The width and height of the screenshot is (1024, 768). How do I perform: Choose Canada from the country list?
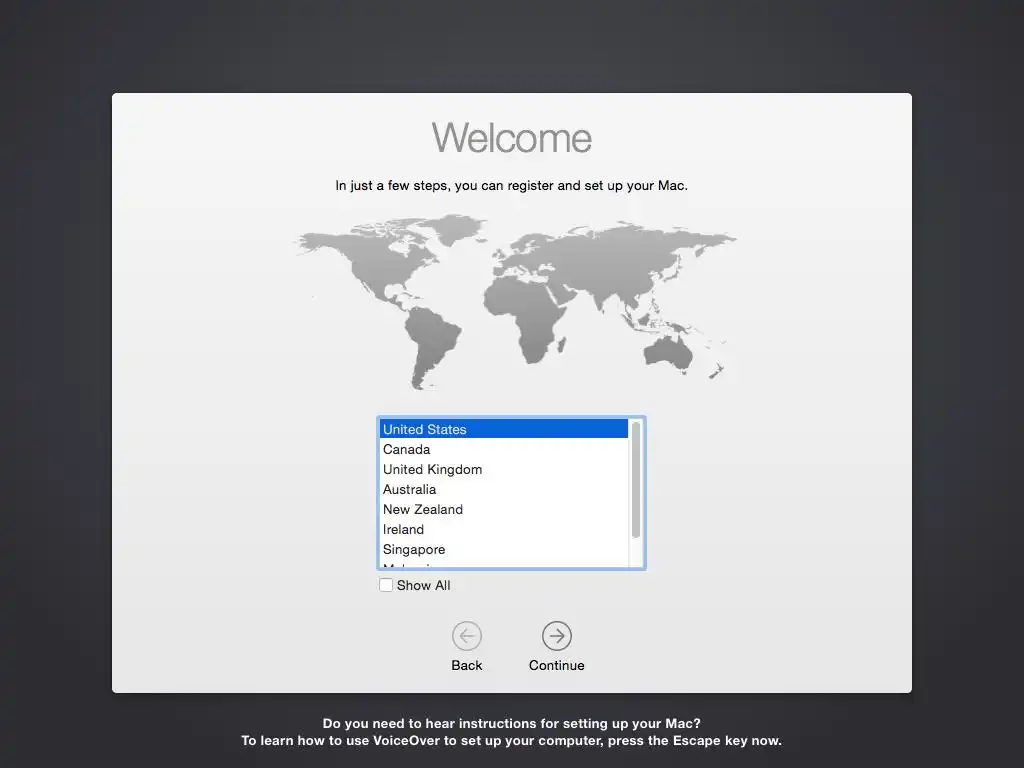pyautogui.click(x=504, y=449)
